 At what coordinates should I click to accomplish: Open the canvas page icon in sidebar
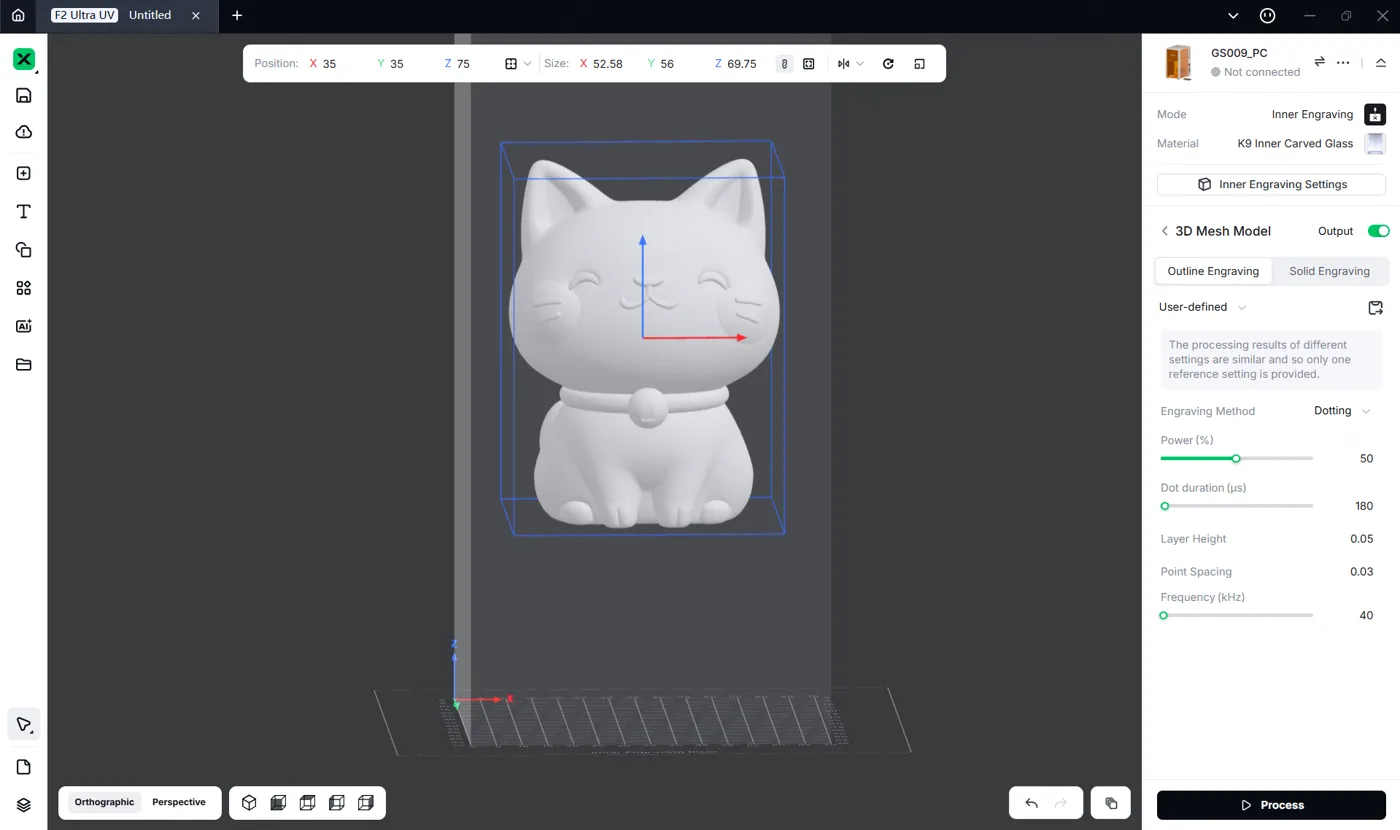(24, 767)
